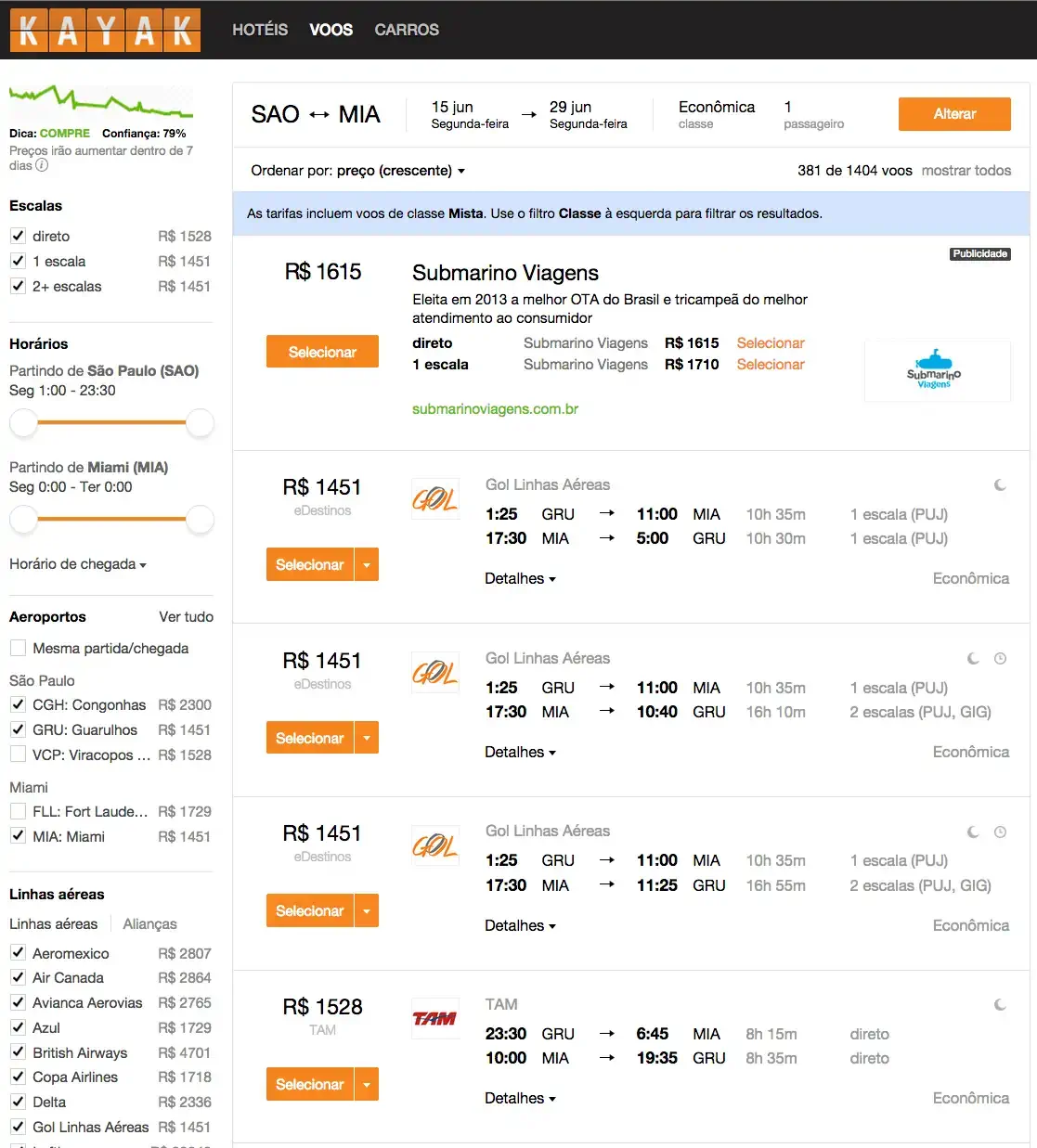Click the moon icon on the 10:40 return Gol flight
Image resolution: width=1037 pixels, height=1148 pixels.
(973, 658)
